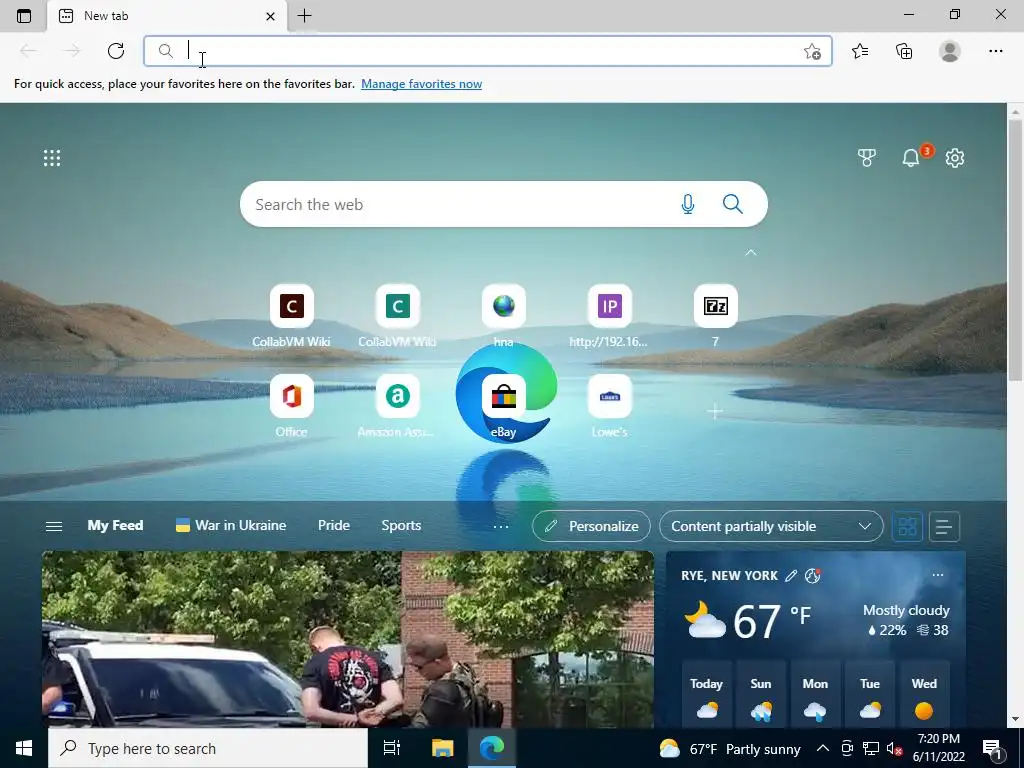
Task: Open a new tab with plus button
Action: point(304,16)
